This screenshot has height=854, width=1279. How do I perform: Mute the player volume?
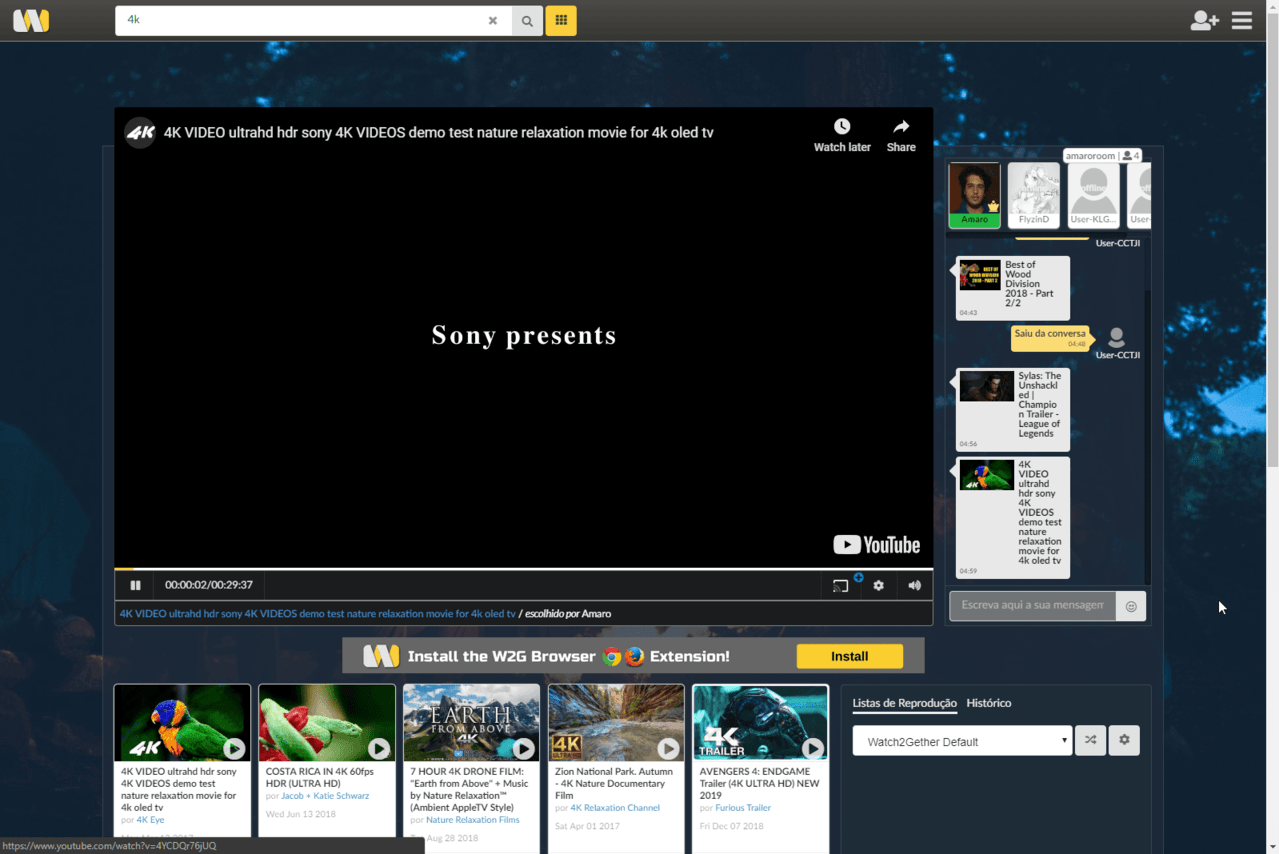click(914, 585)
